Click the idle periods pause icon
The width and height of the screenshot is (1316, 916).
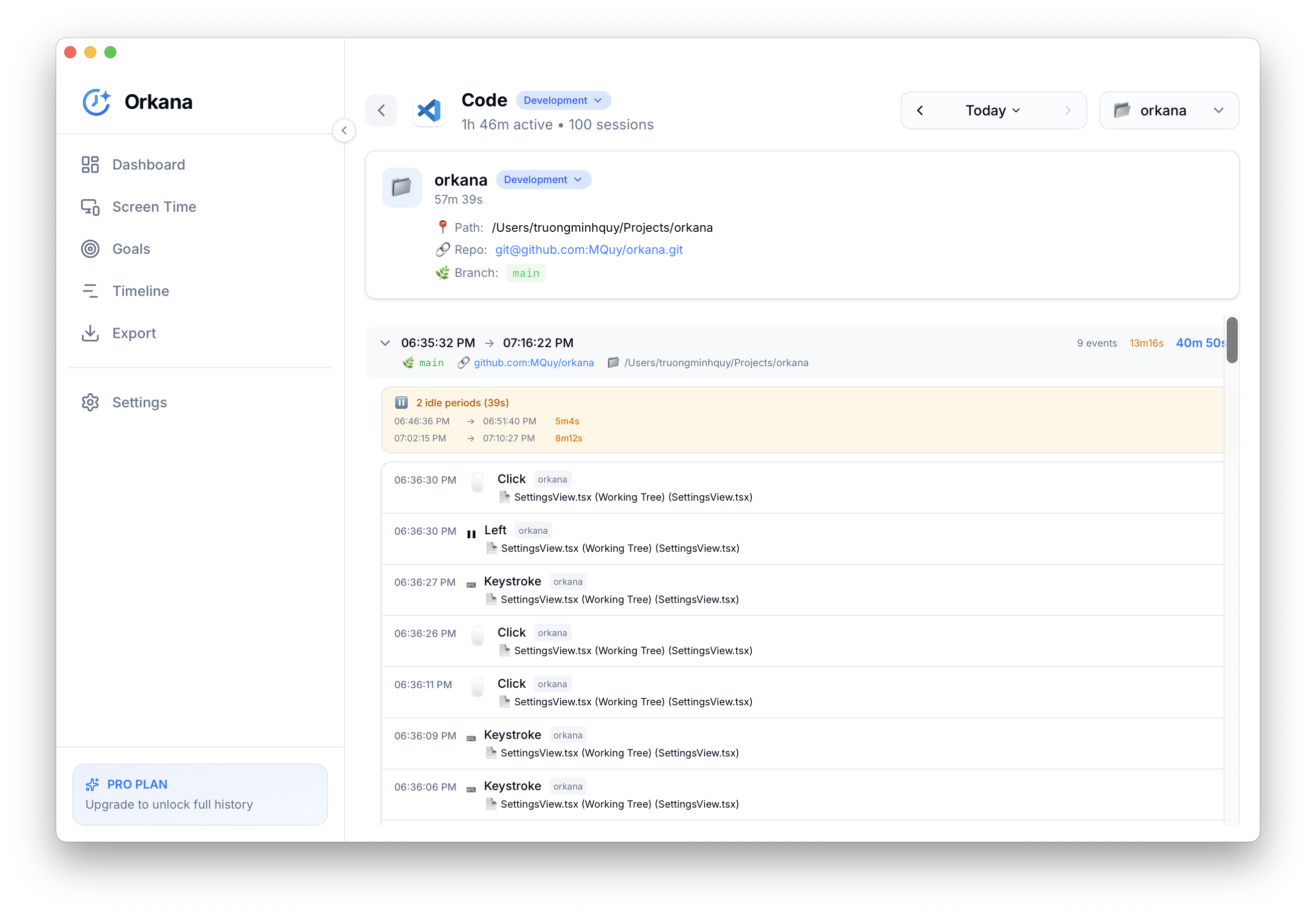point(401,402)
